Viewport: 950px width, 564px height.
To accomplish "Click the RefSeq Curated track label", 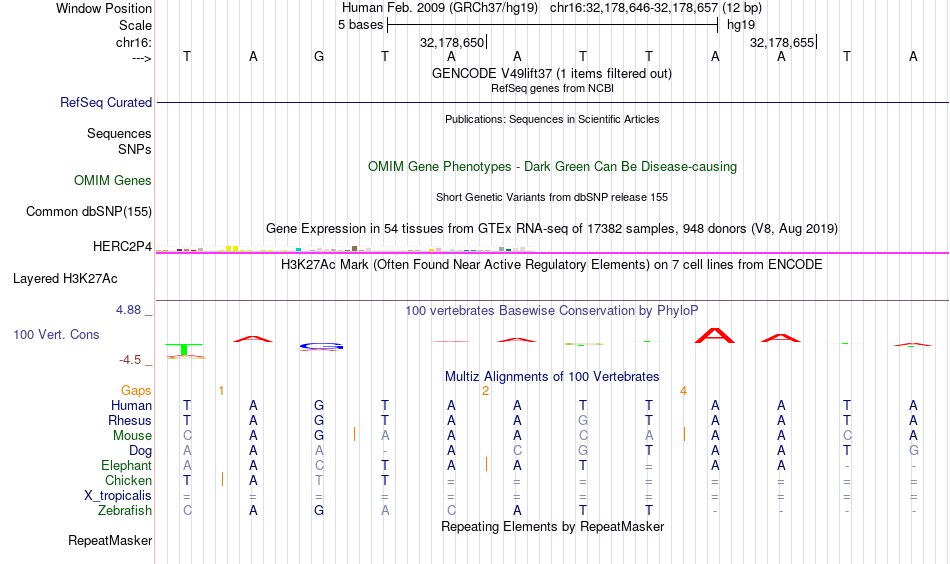I will click(x=105, y=102).
